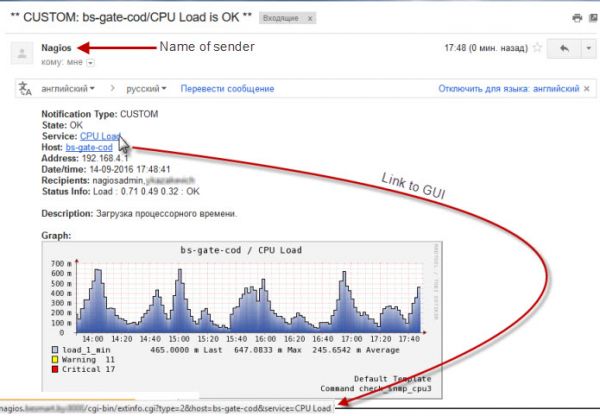Expand recipient details arrow below Nagios
Screen dimensions: 600x416
pos(89,62)
